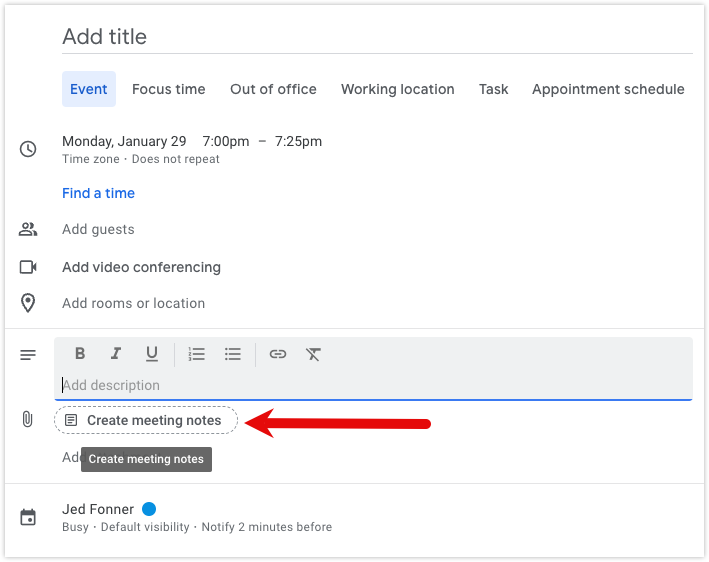Screen dimensions: 709x562
Task: Click Add rooms or location field
Action: (133, 303)
